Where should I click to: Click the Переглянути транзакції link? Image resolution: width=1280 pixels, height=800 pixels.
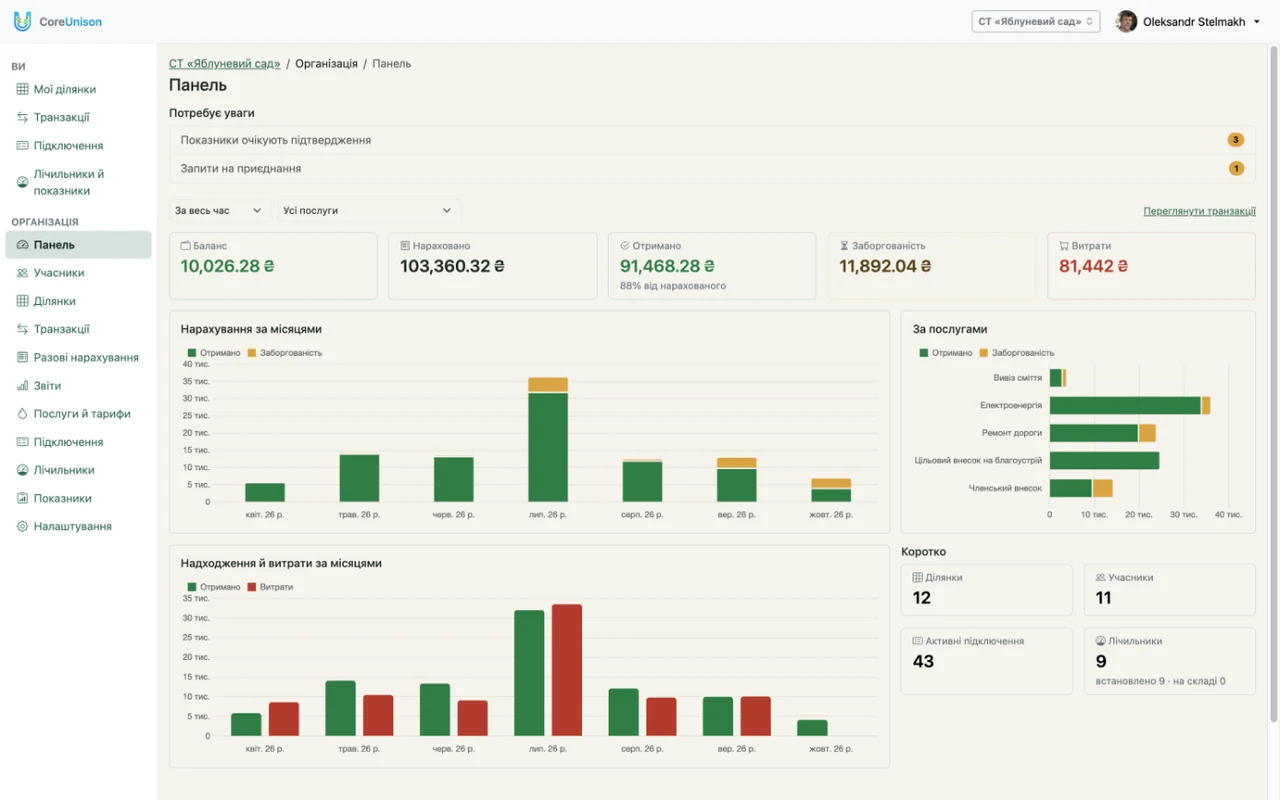coord(1199,211)
